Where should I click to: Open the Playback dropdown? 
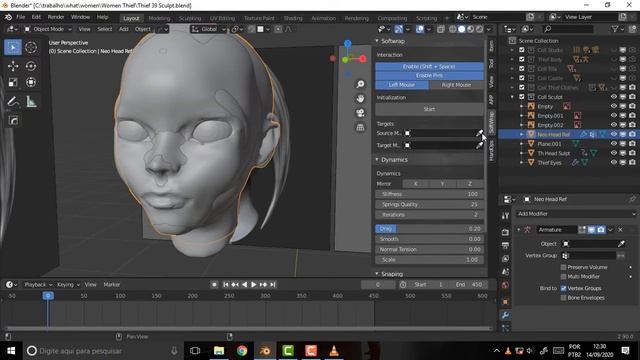coord(38,284)
